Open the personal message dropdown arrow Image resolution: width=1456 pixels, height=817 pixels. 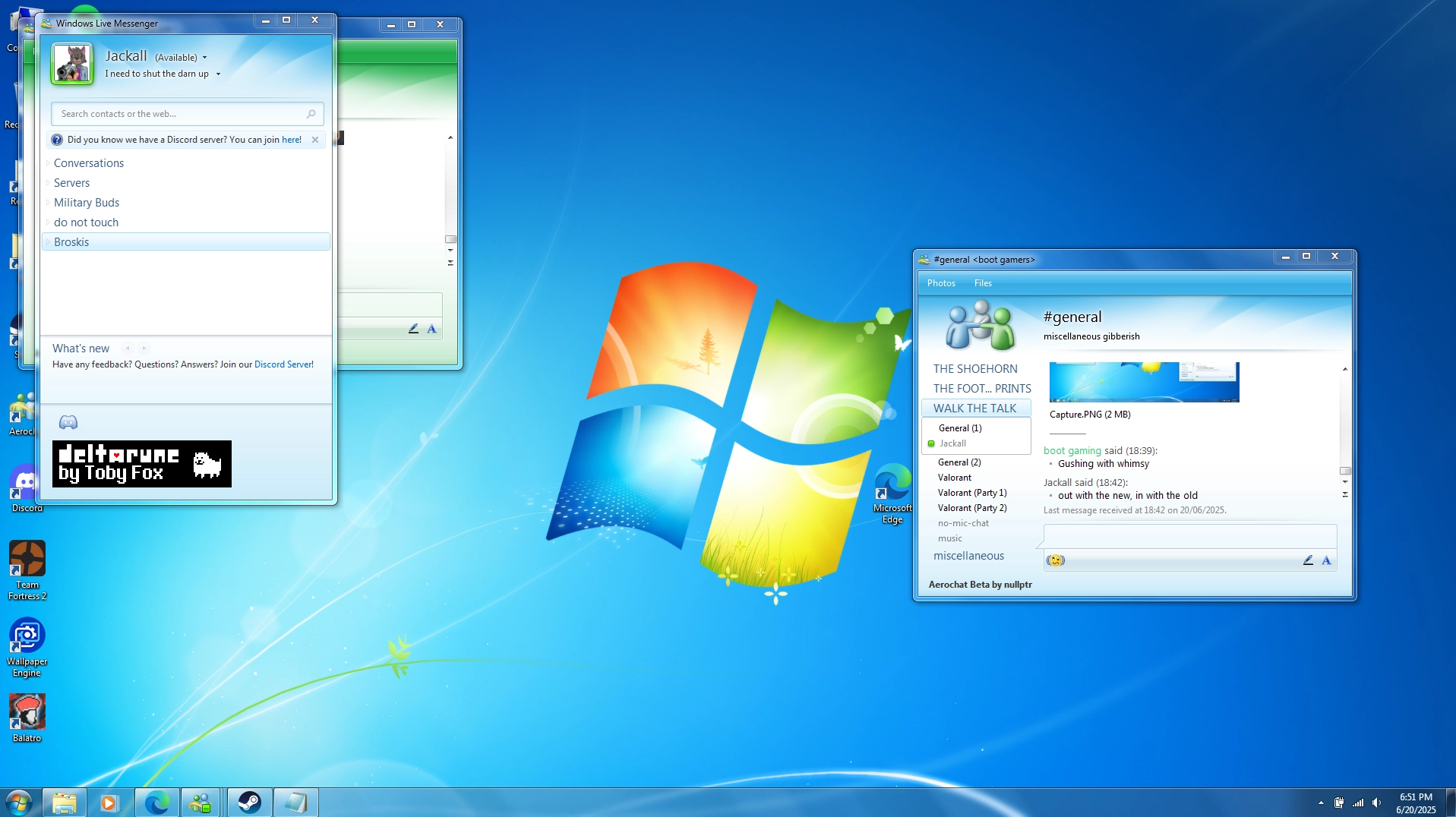click(218, 74)
